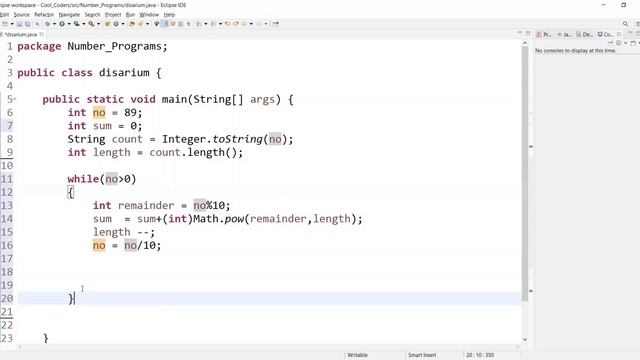Click the New Java Class icon
The image size is (640, 360).
[x=116, y=24]
